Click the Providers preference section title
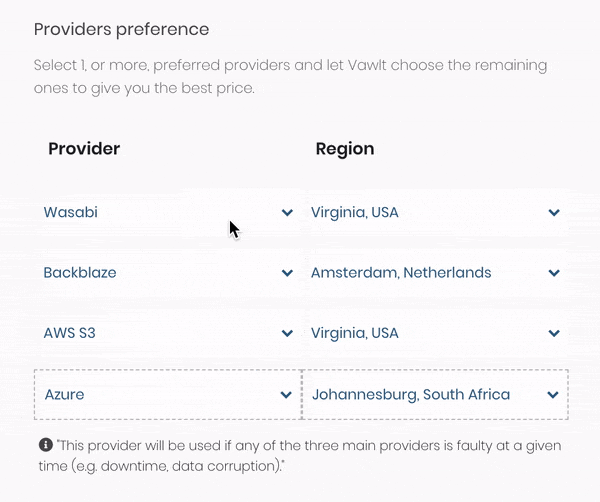The image size is (600, 502). (121, 29)
